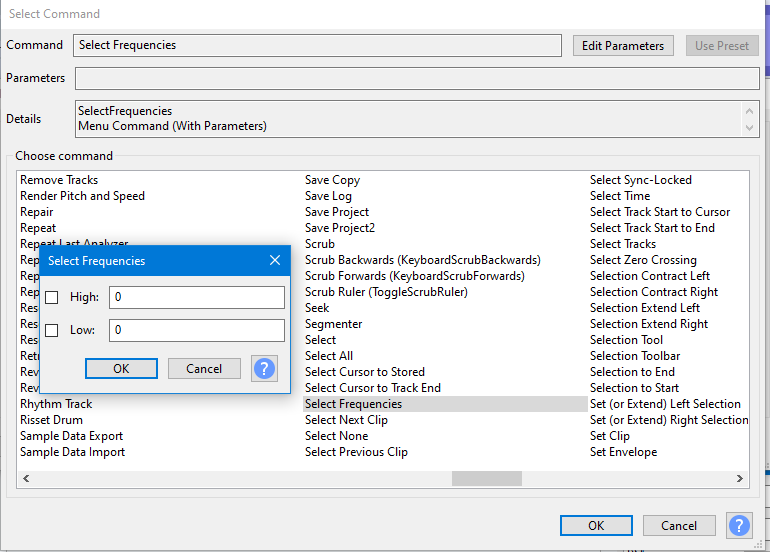Viewport: 770px width, 552px height.
Task: Select Set Clip command
Action: click(x=610, y=436)
